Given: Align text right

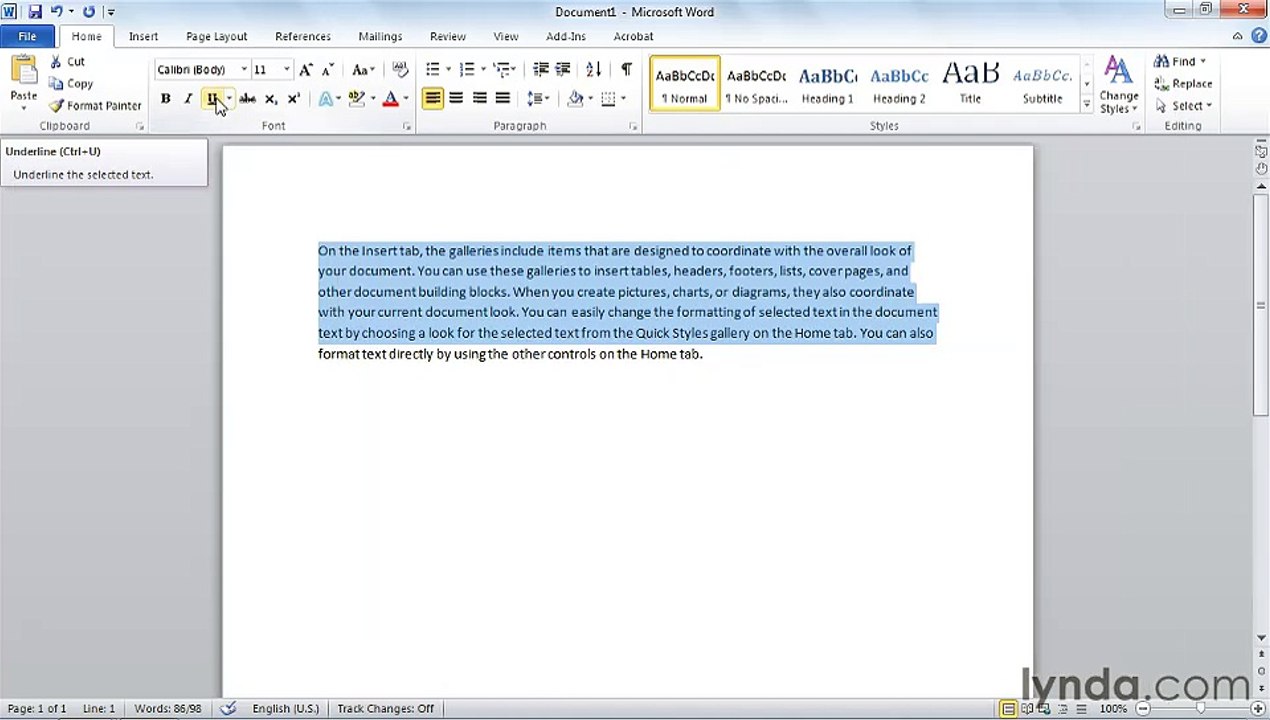Looking at the screenshot, I should pos(480,98).
